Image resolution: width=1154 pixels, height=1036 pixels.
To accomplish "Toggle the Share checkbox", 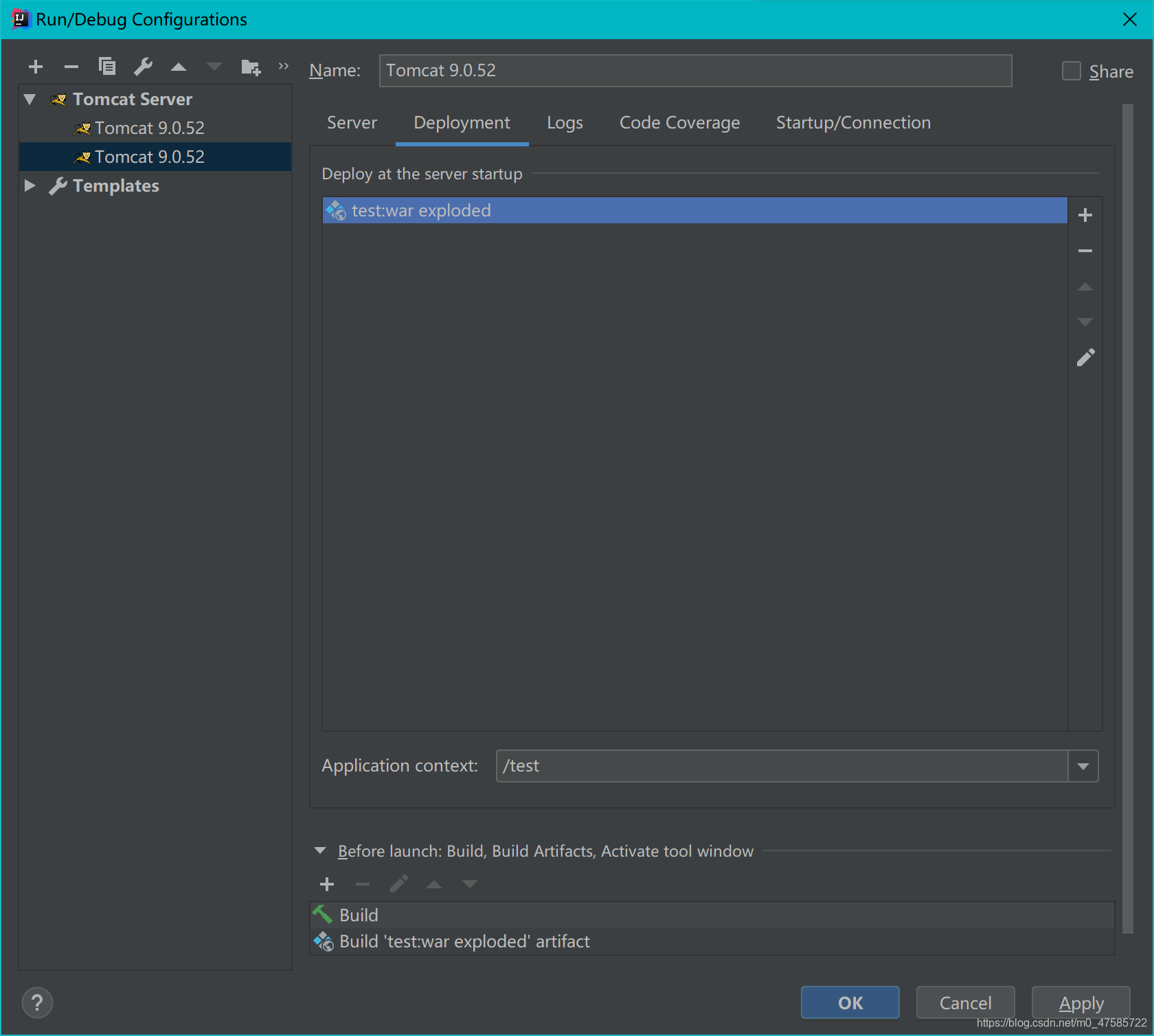I will [x=1072, y=71].
